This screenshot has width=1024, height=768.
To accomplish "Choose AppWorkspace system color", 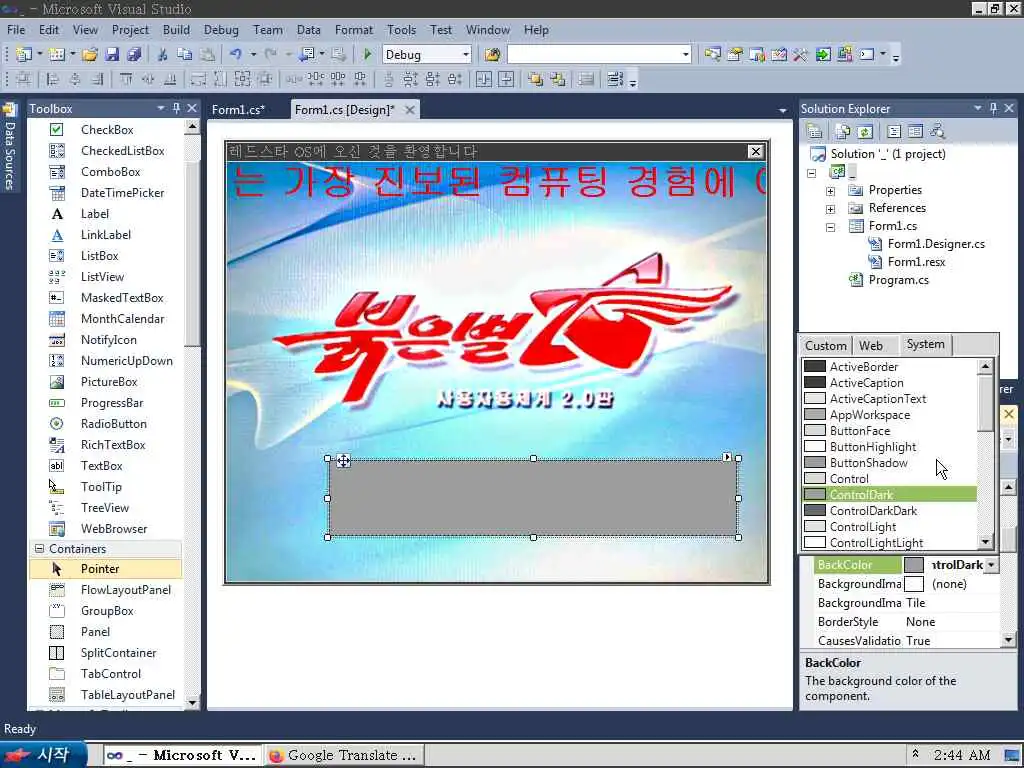I will coord(889,415).
